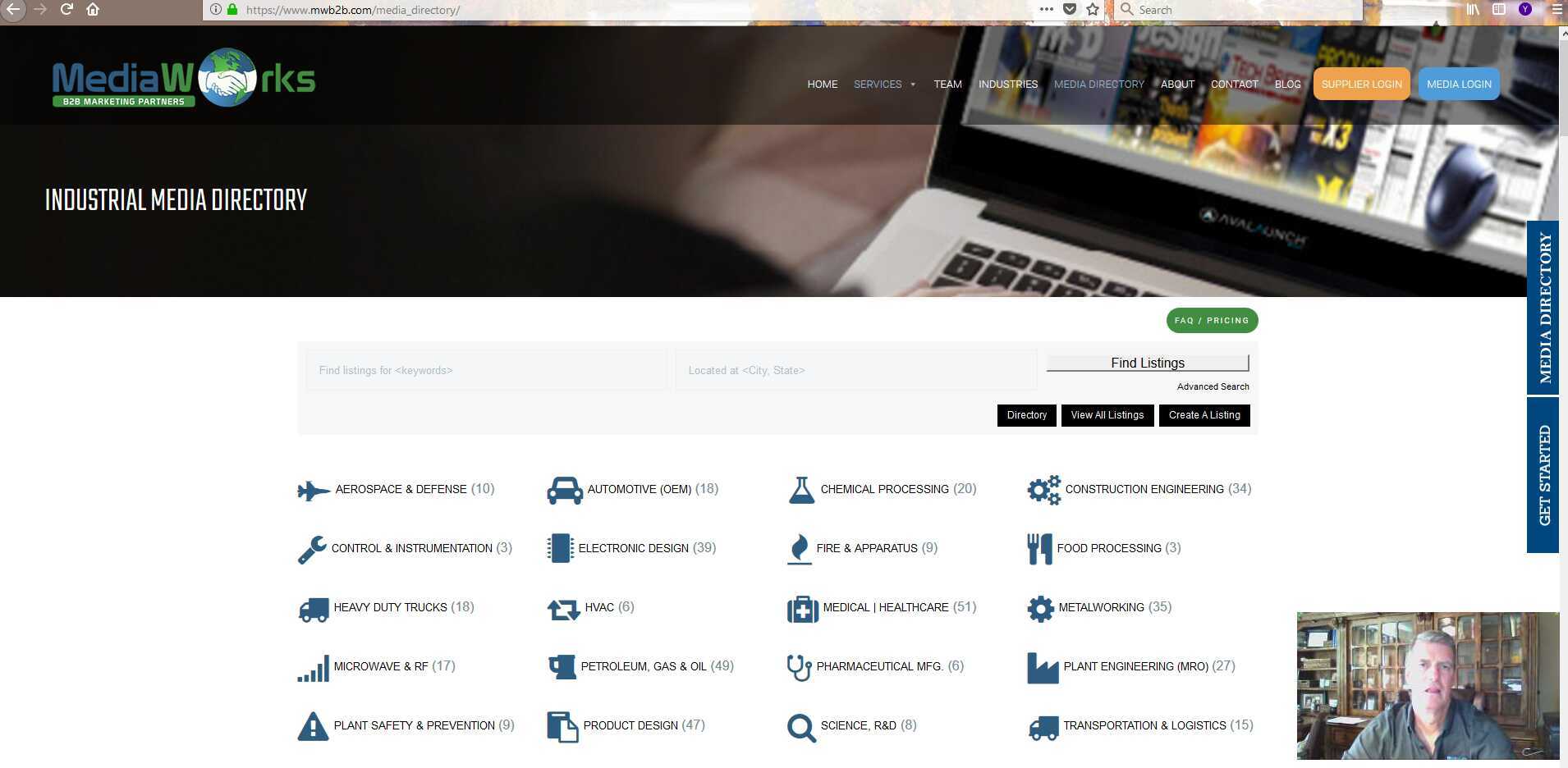
Task: Click the Construction Engineering gears icon
Action: 1043,490
